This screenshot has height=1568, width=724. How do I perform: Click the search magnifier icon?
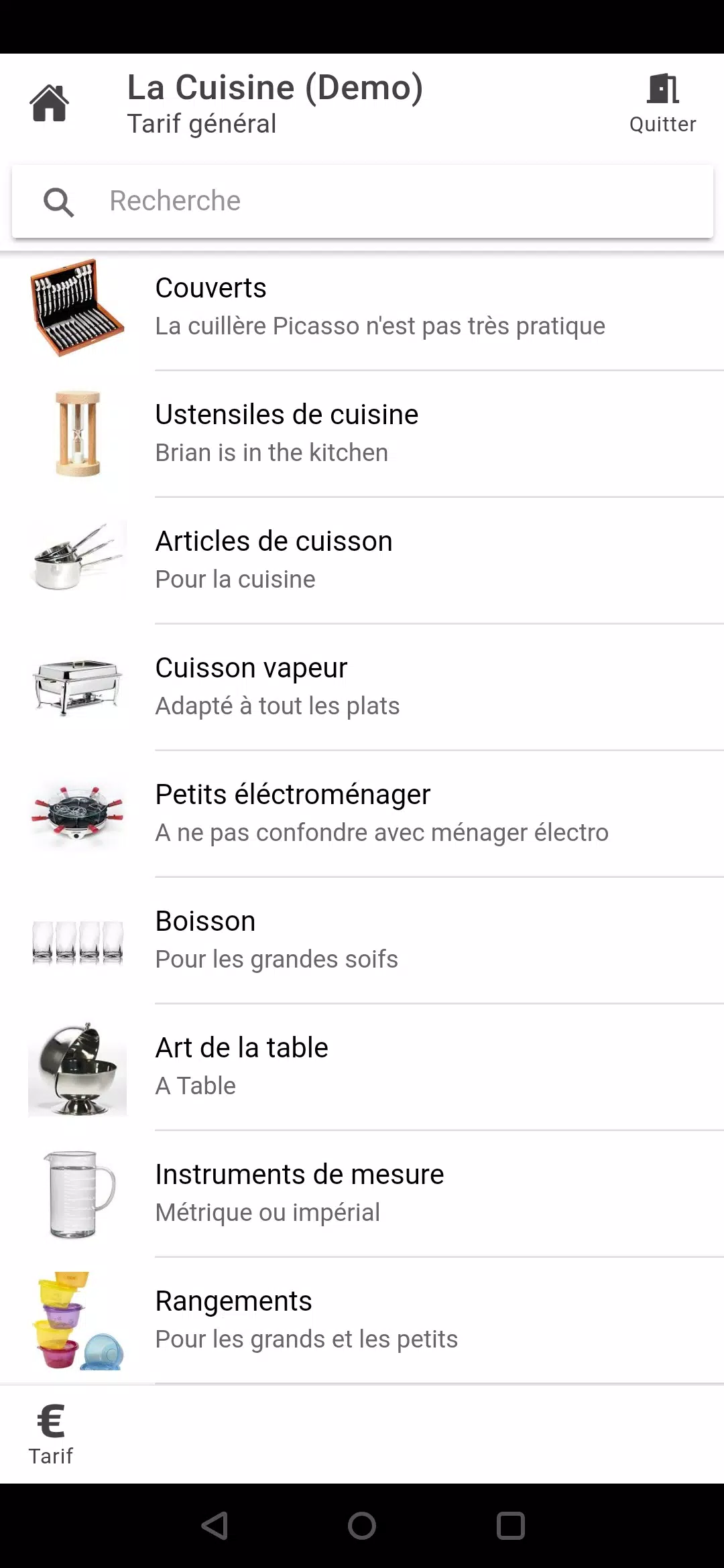[x=59, y=202]
